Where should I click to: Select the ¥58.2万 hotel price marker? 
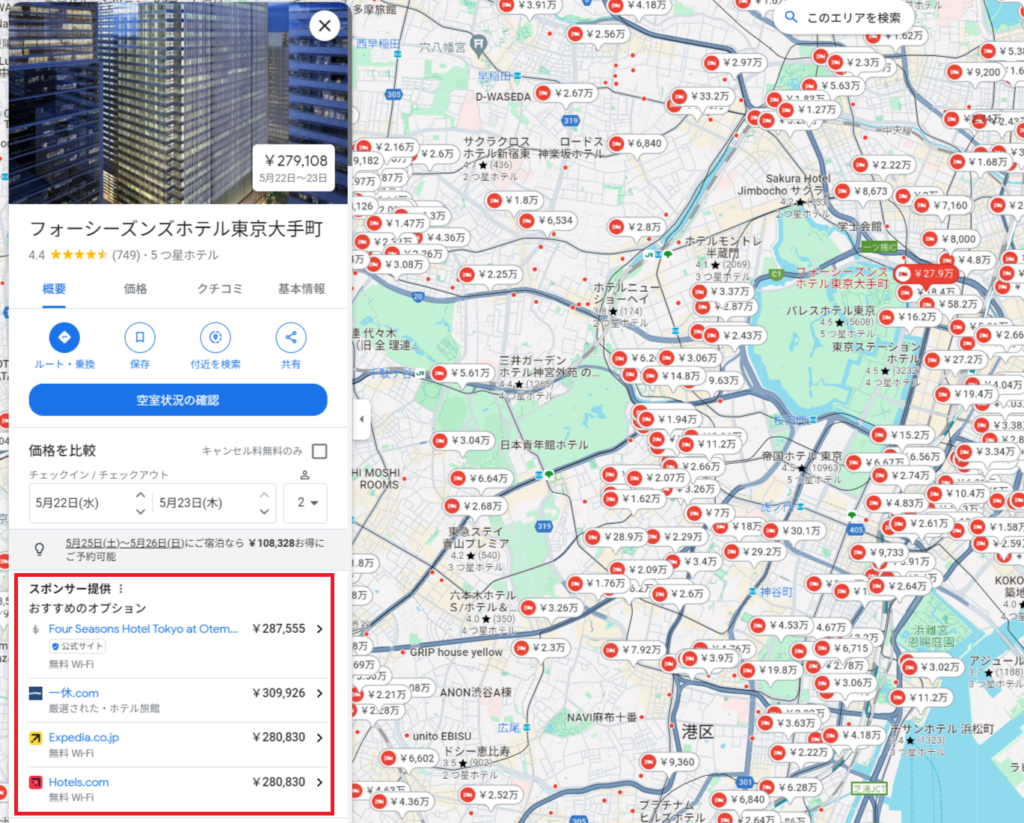(x=949, y=304)
